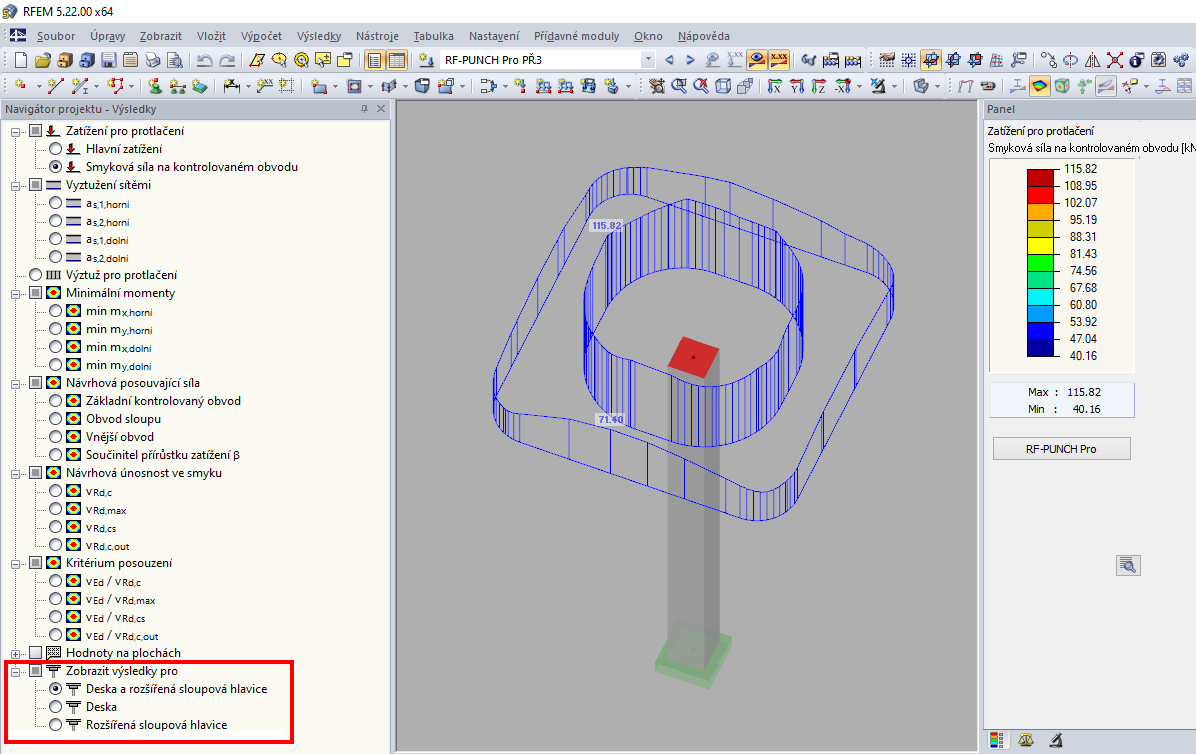
Task: Click the colored isosurfaces results icon
Action: [x=1039, y=86]
